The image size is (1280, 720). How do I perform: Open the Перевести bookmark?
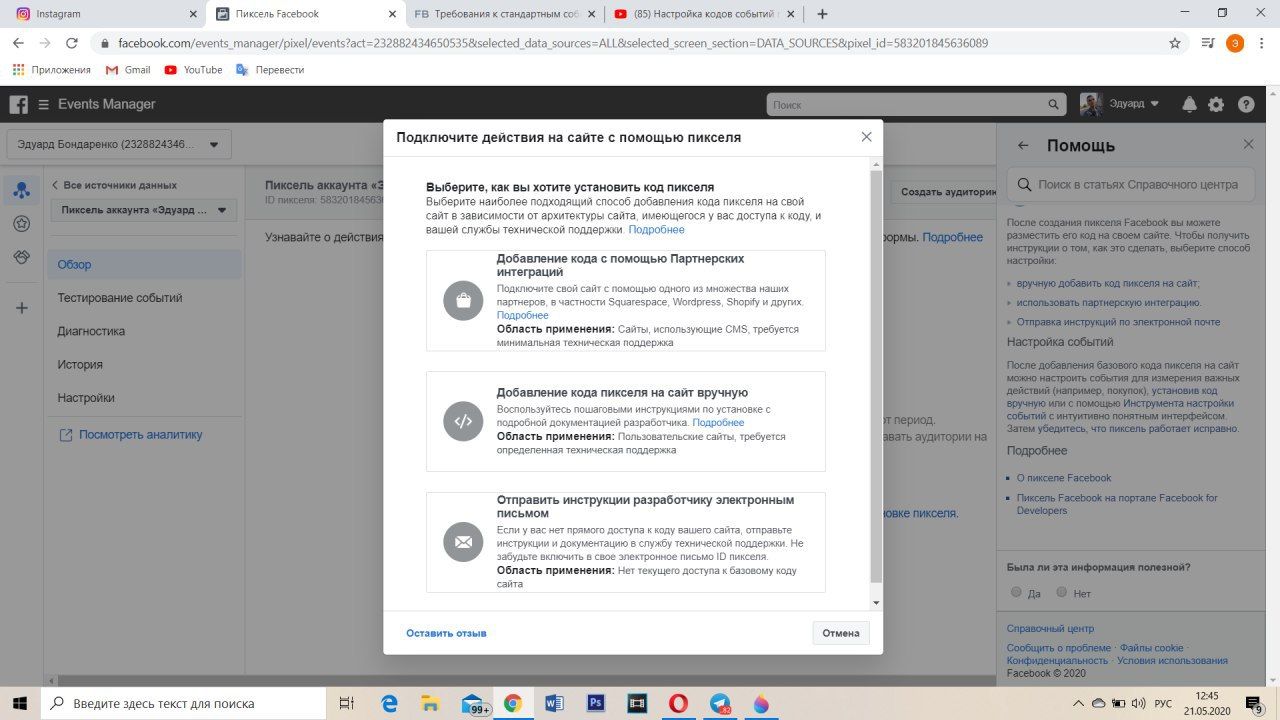[269, 70]
